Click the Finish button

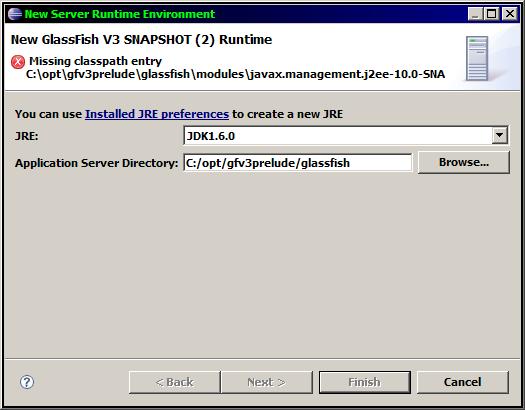(x=365, y=382)
